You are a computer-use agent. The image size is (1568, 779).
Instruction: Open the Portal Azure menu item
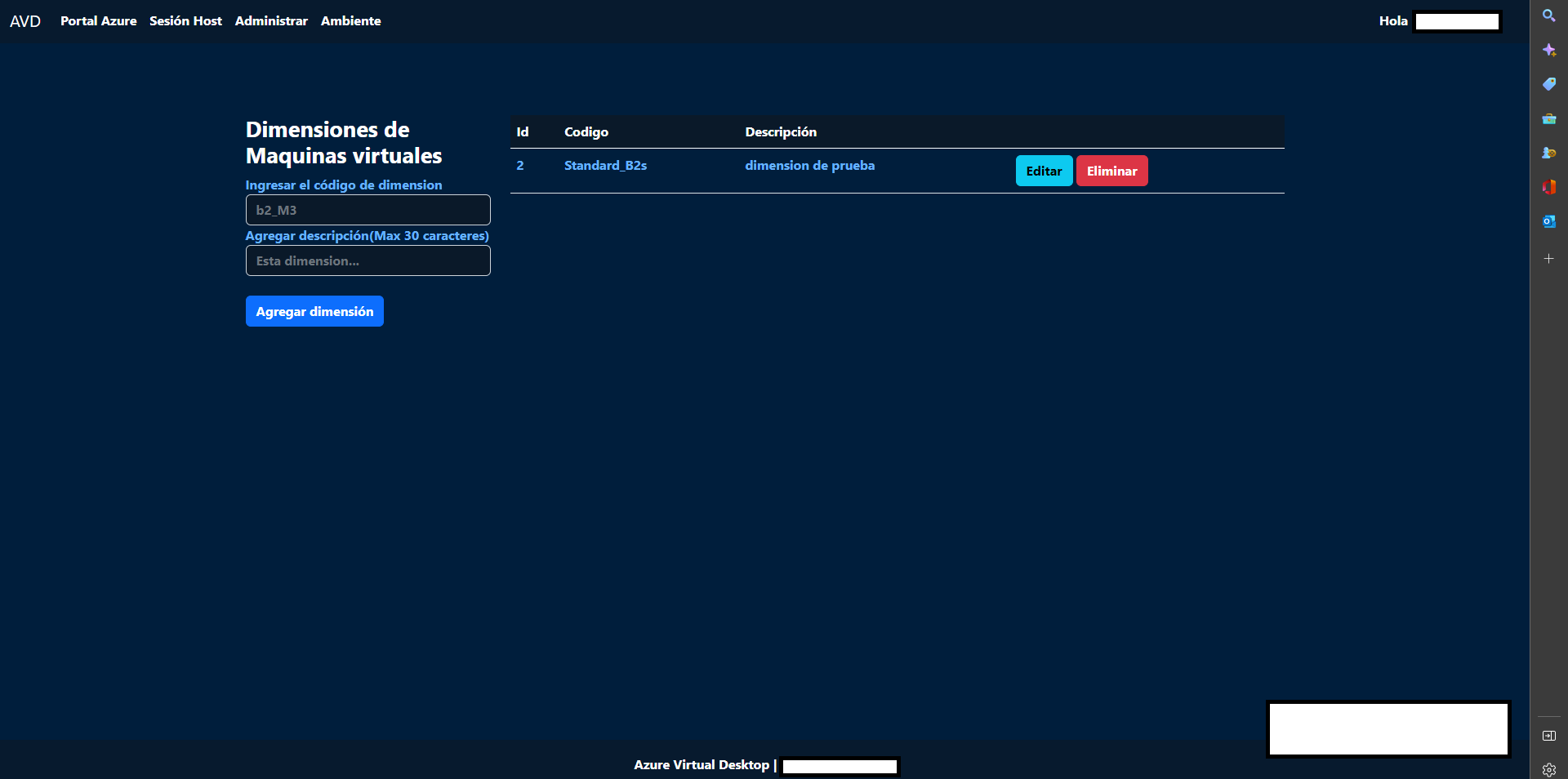(99, 21)
